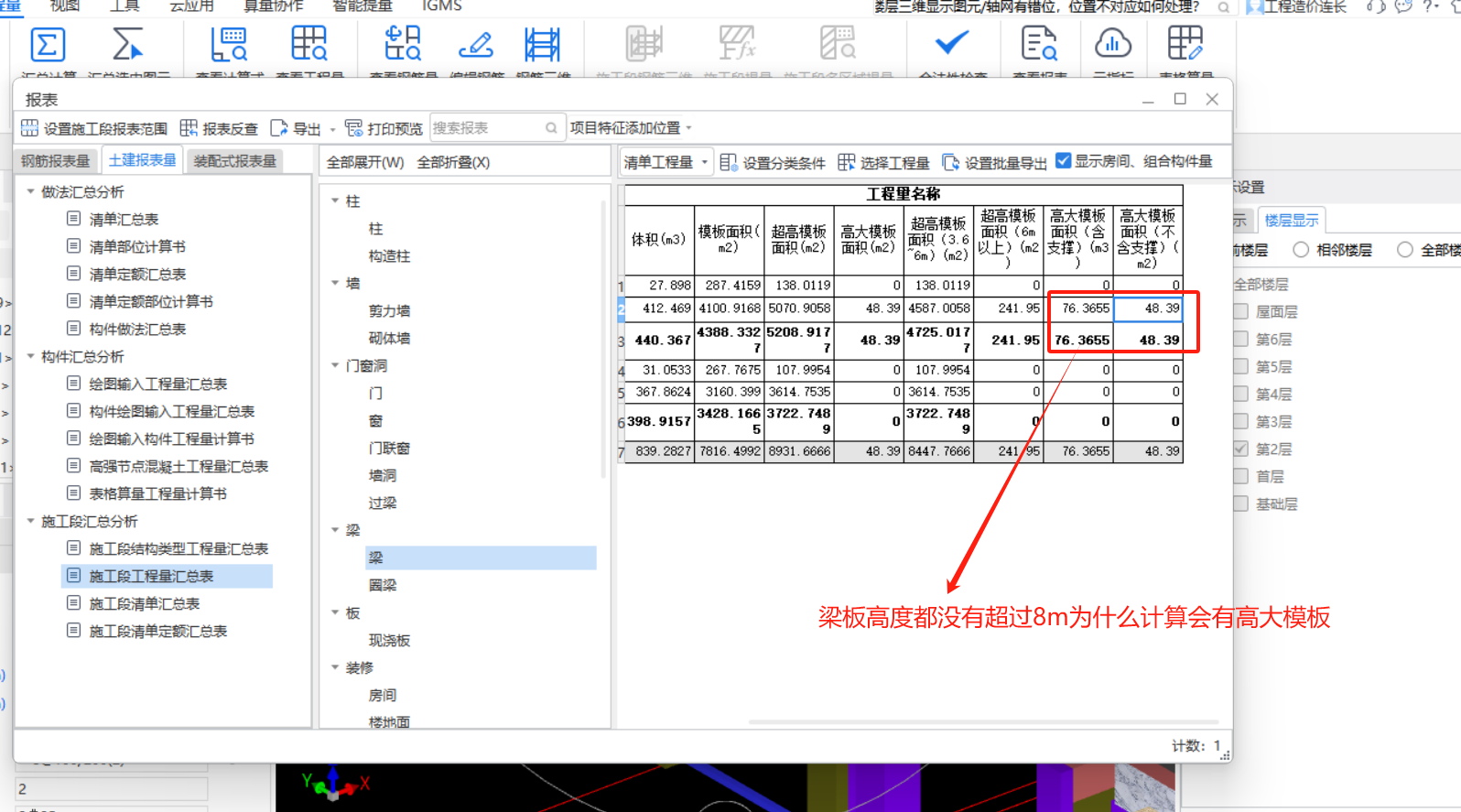Check the 第3层 floor checkbox
This screenshot has width=1461, height=812.
coord(1241,421)
